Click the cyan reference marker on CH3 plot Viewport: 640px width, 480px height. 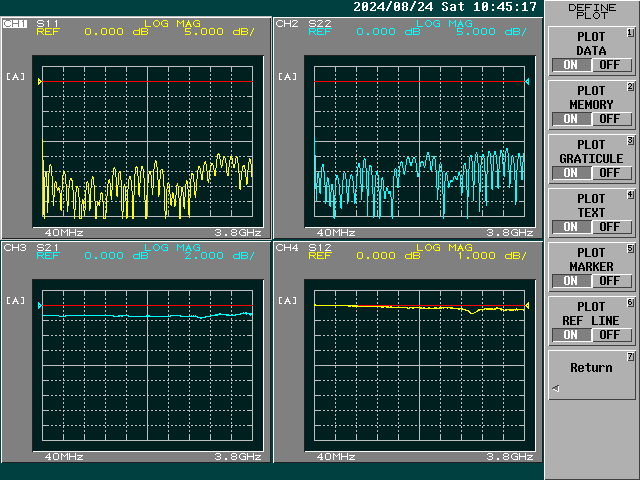(x=40, y=305)
